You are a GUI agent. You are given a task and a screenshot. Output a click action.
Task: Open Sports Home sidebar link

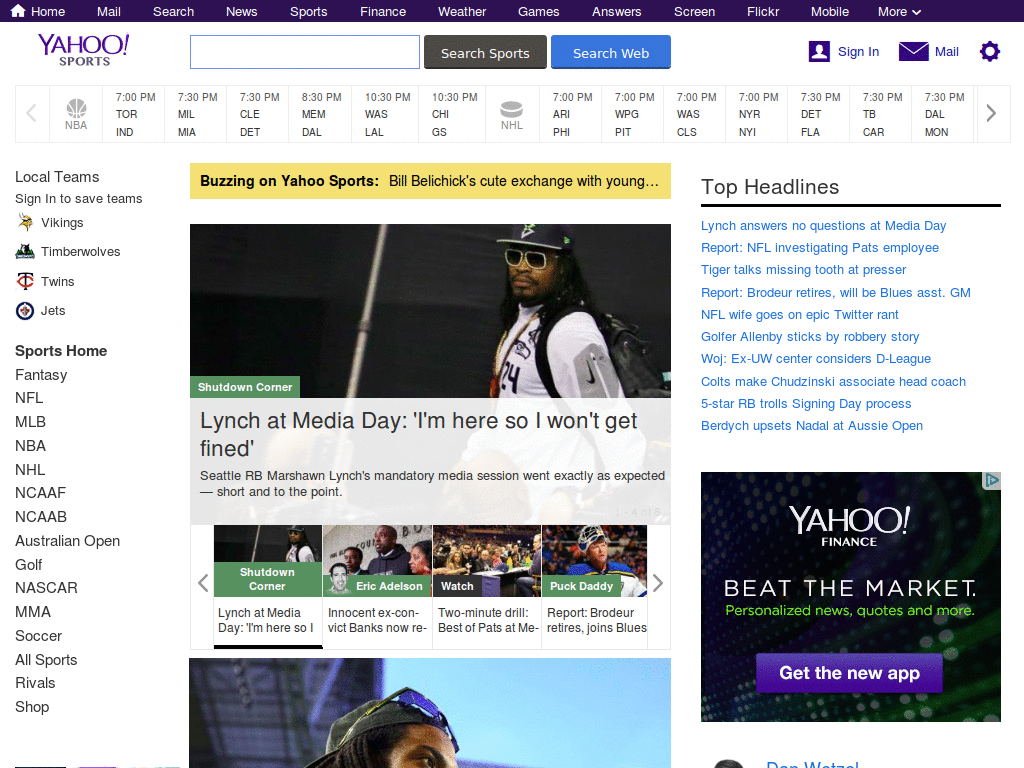pos(61,351)
